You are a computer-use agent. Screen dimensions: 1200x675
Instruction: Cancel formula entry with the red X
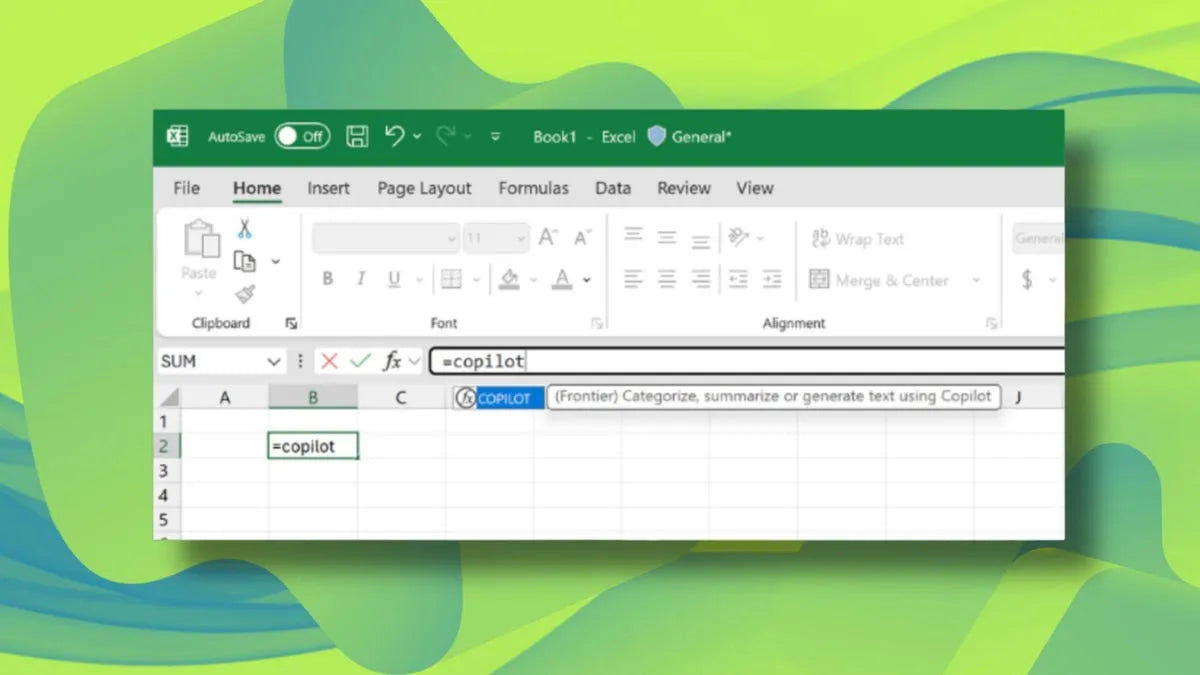click(x=330, y=360)
